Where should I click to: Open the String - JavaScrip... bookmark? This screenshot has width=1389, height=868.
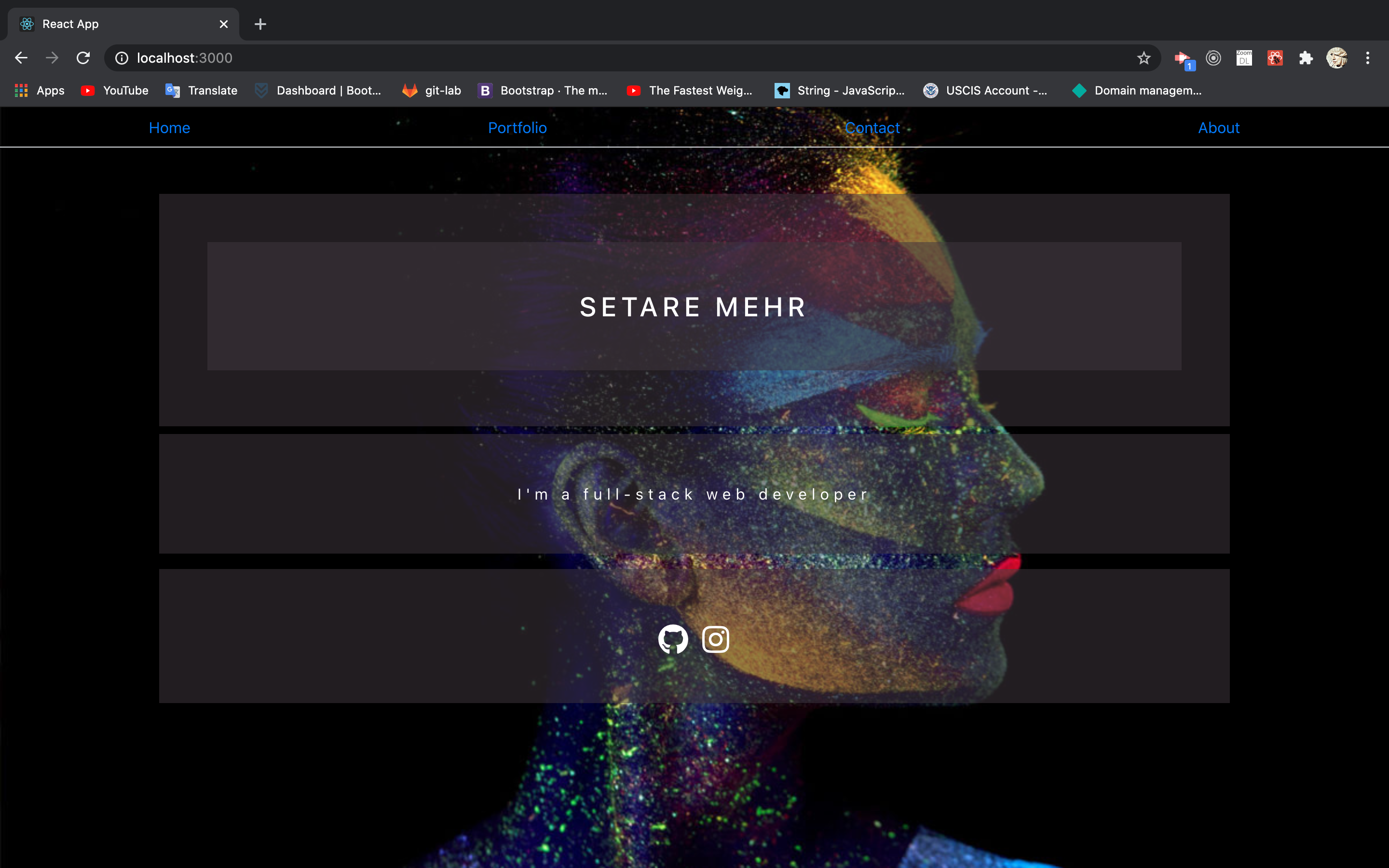tap(839, 91)
